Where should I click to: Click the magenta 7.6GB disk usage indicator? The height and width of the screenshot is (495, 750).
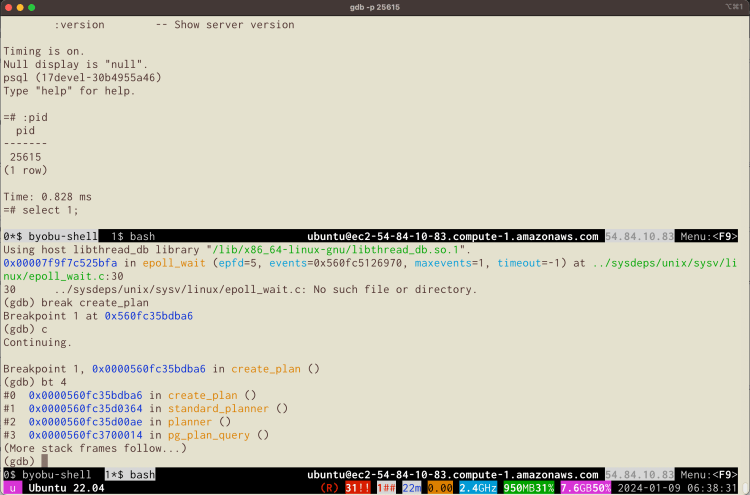coord(579,488)
